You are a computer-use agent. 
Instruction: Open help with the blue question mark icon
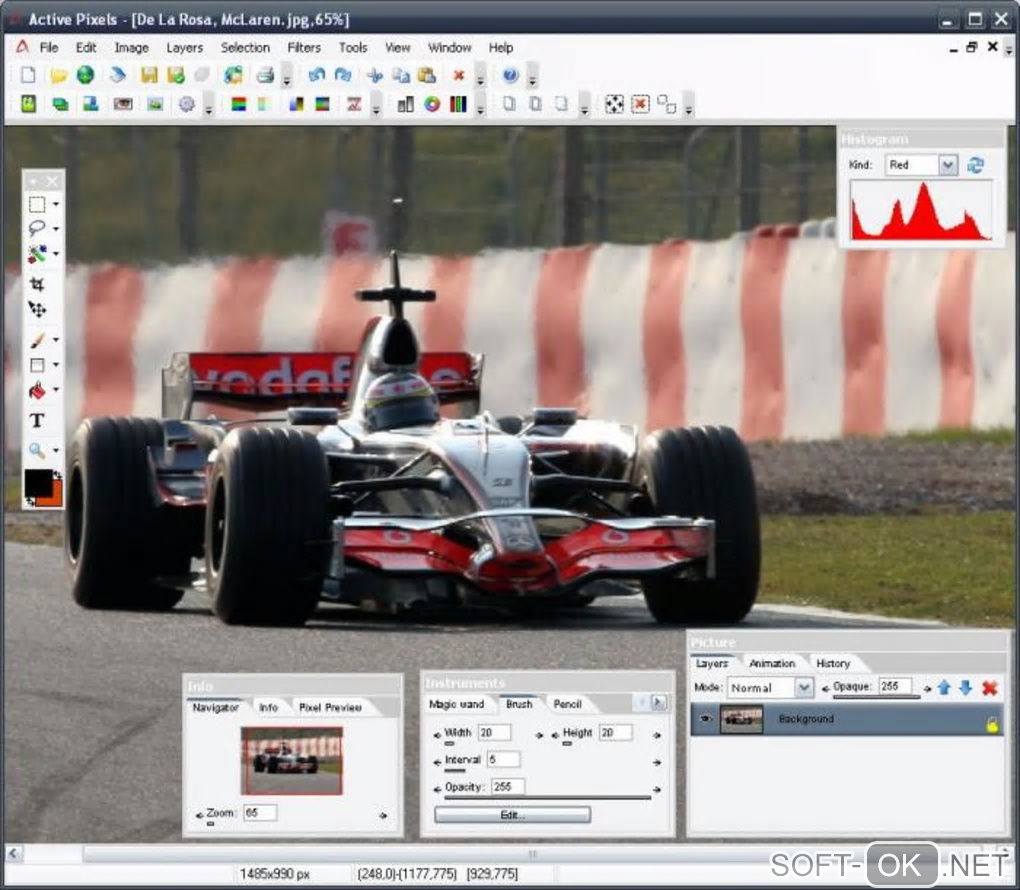(x=511, y=75)
